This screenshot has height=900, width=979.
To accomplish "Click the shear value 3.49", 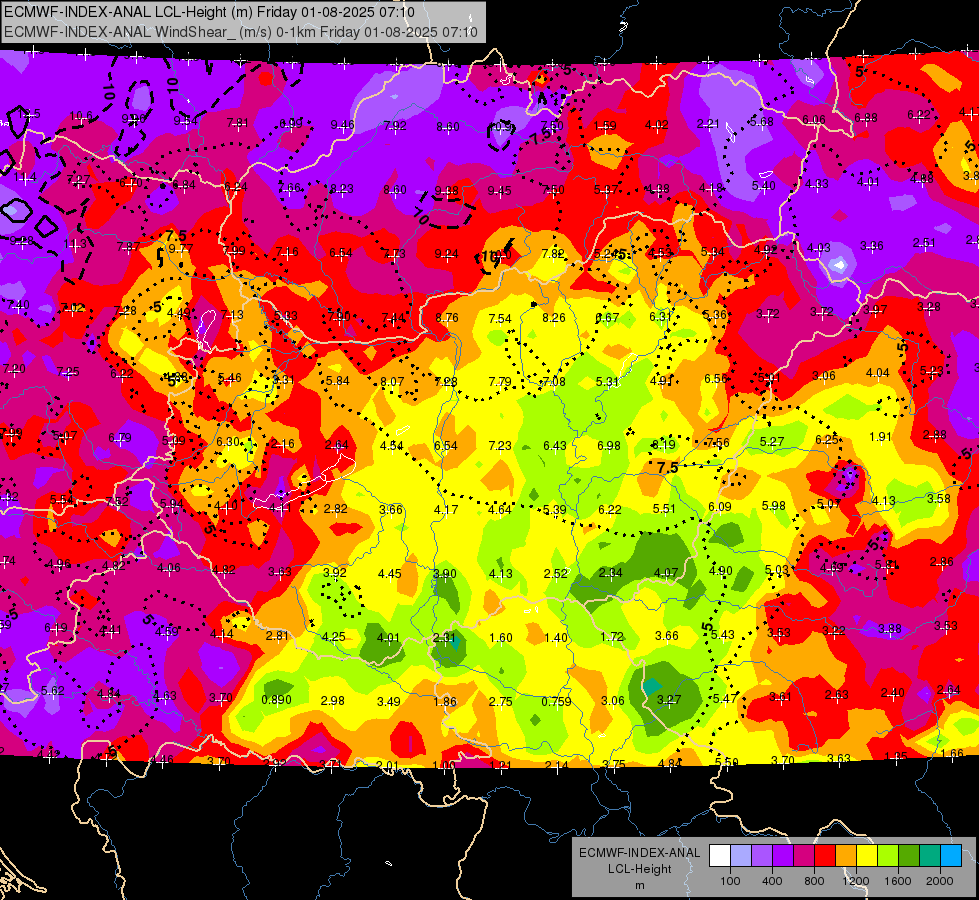I will [388, 701].
